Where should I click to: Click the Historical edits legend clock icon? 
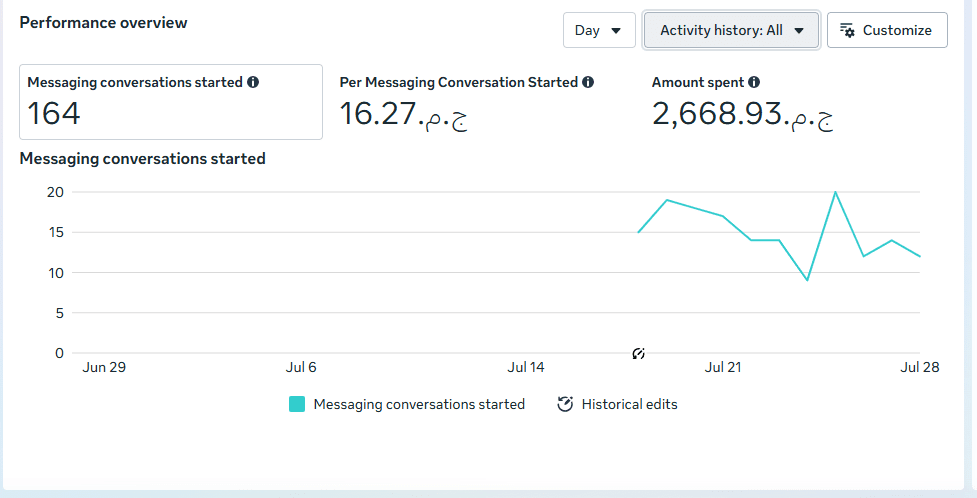point(565,404)
